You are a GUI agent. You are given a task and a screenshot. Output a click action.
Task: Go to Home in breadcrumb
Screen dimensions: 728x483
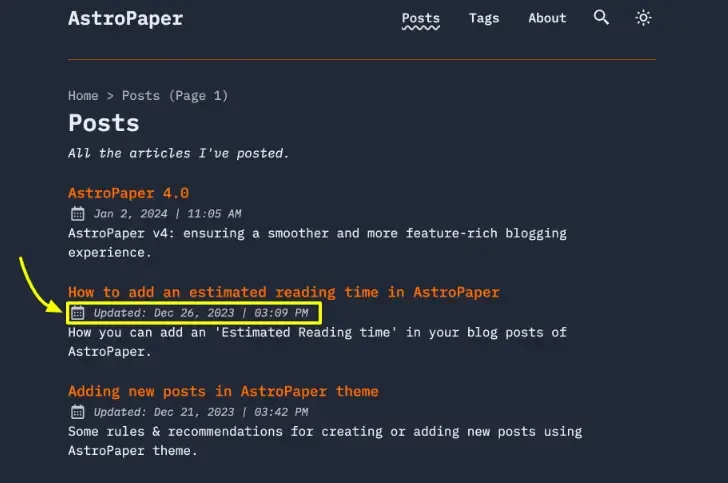[83, 96]
